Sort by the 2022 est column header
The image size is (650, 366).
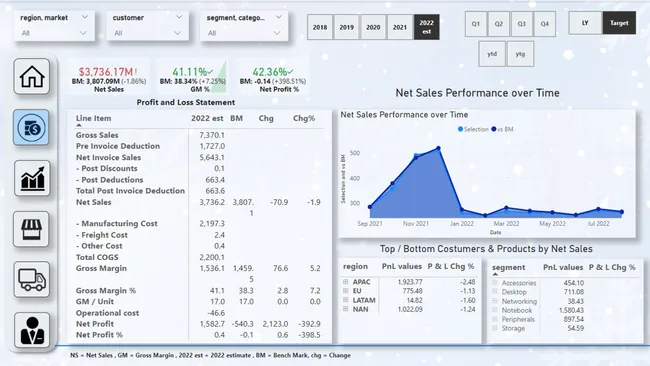(x=207, y=118)
